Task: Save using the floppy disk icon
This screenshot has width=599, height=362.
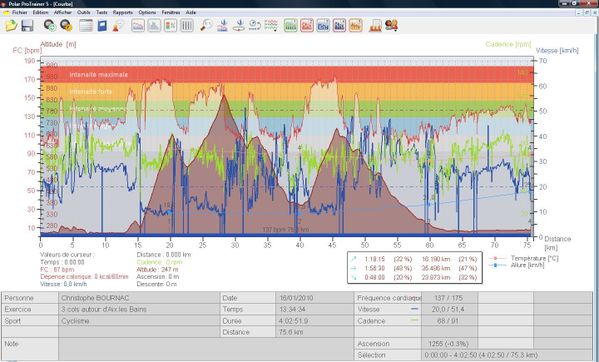Action: 27,26
